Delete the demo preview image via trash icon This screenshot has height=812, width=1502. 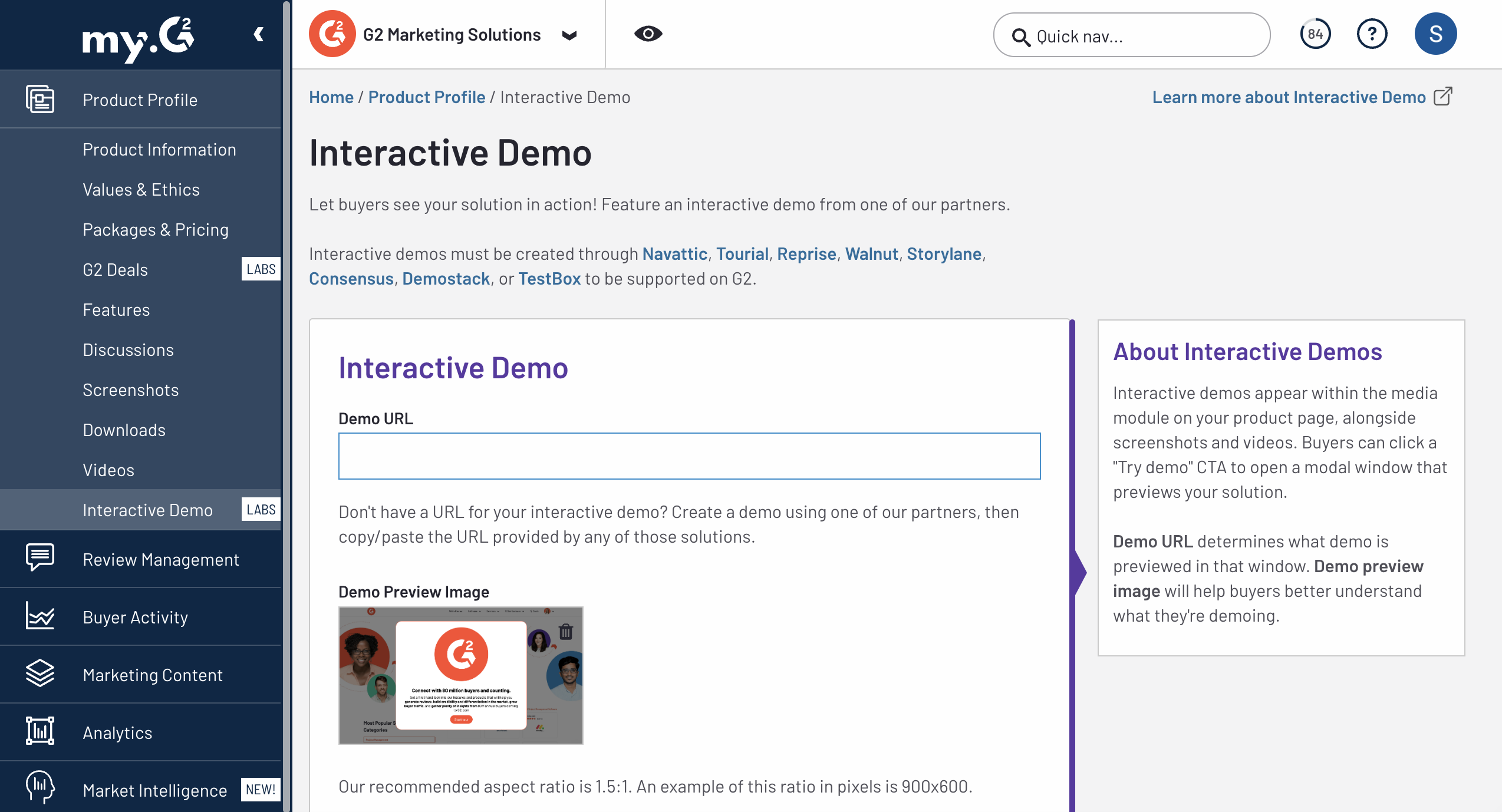pos(565,632)
